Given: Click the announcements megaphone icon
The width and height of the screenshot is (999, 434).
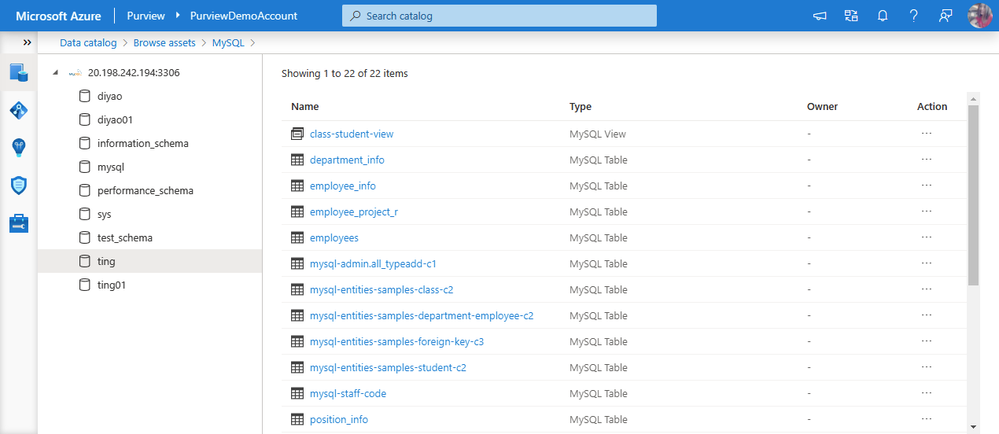Looking at the screenshot, I should click(x=820, y=16).
